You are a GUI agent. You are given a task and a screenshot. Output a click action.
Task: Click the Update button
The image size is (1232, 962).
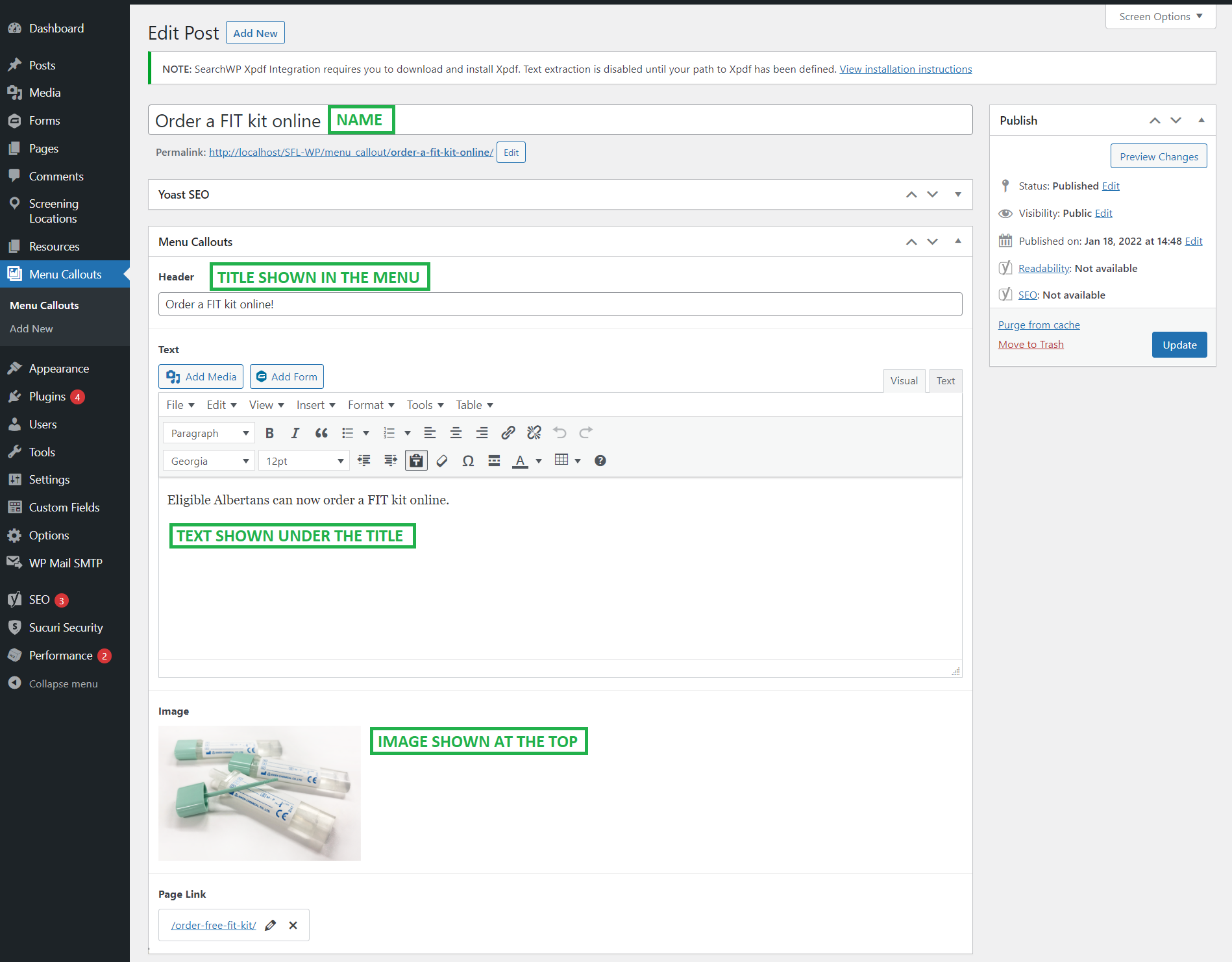pos(1179,345)
